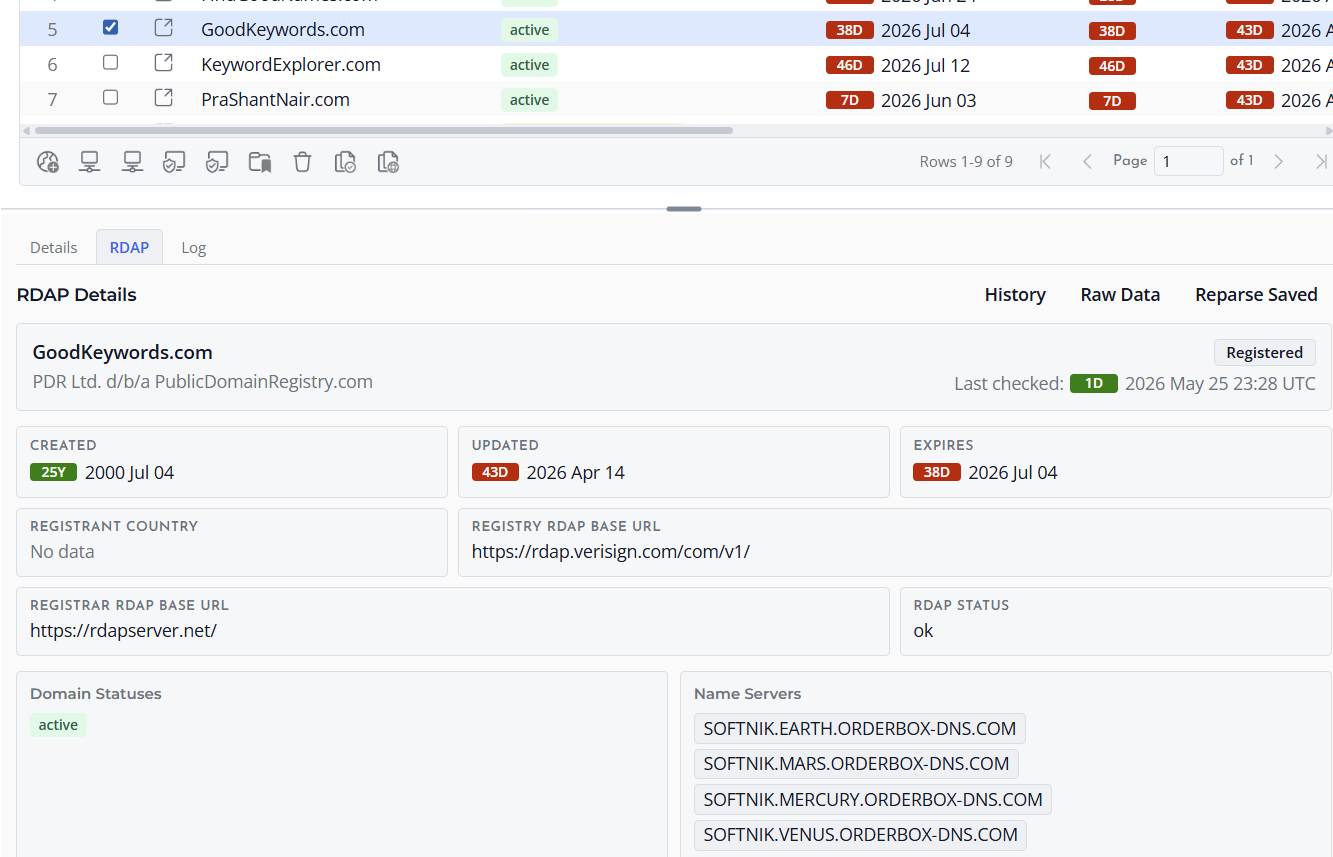Viewport: 1333px width, 857px height.
Task: Click name server SOFTNIK.MERCURY.ORDERBOX-DNS.COM
Action: click(873, 799)
